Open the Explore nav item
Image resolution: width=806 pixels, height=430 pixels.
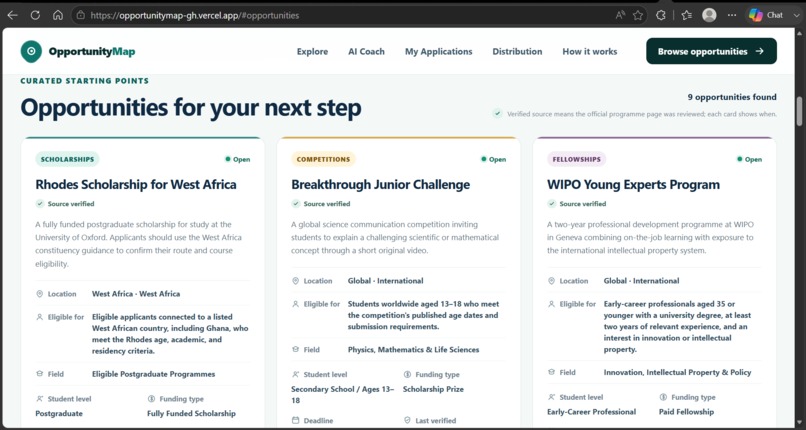pyautogui.click(x=312, y=51)
